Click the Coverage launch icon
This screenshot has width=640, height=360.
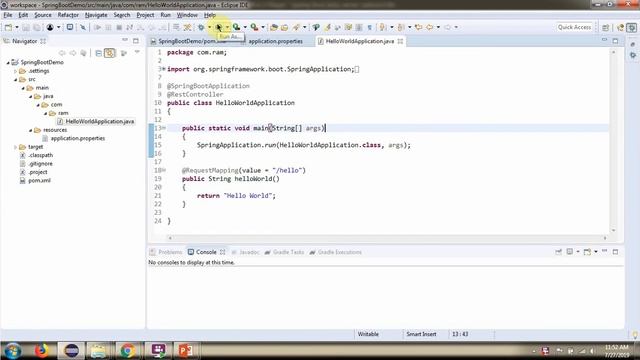(x=236, y=27)
